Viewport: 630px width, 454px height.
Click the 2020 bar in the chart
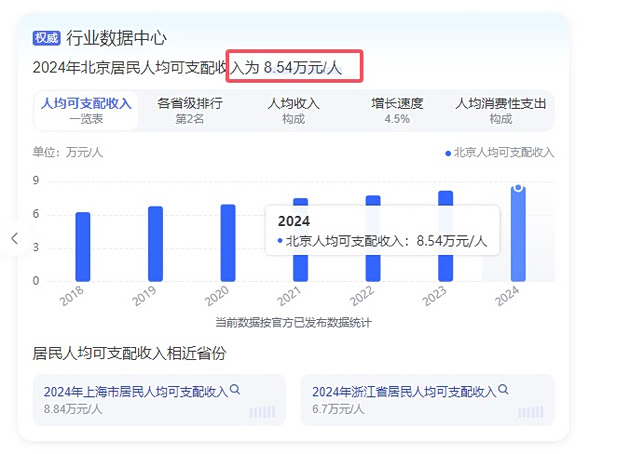click(x=228, y=243)
